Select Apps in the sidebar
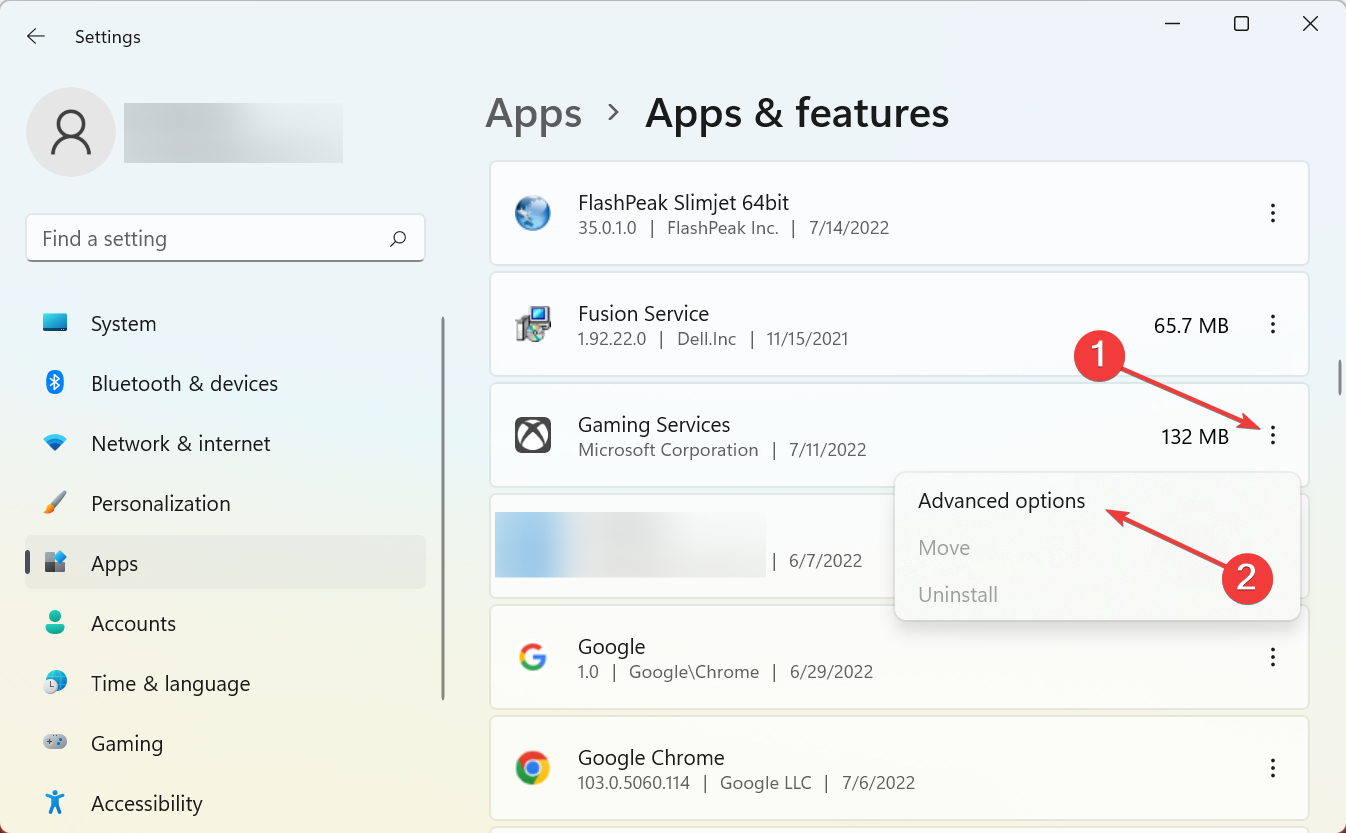This screenshot has height=833, width=1346. (x=225, y=563)
